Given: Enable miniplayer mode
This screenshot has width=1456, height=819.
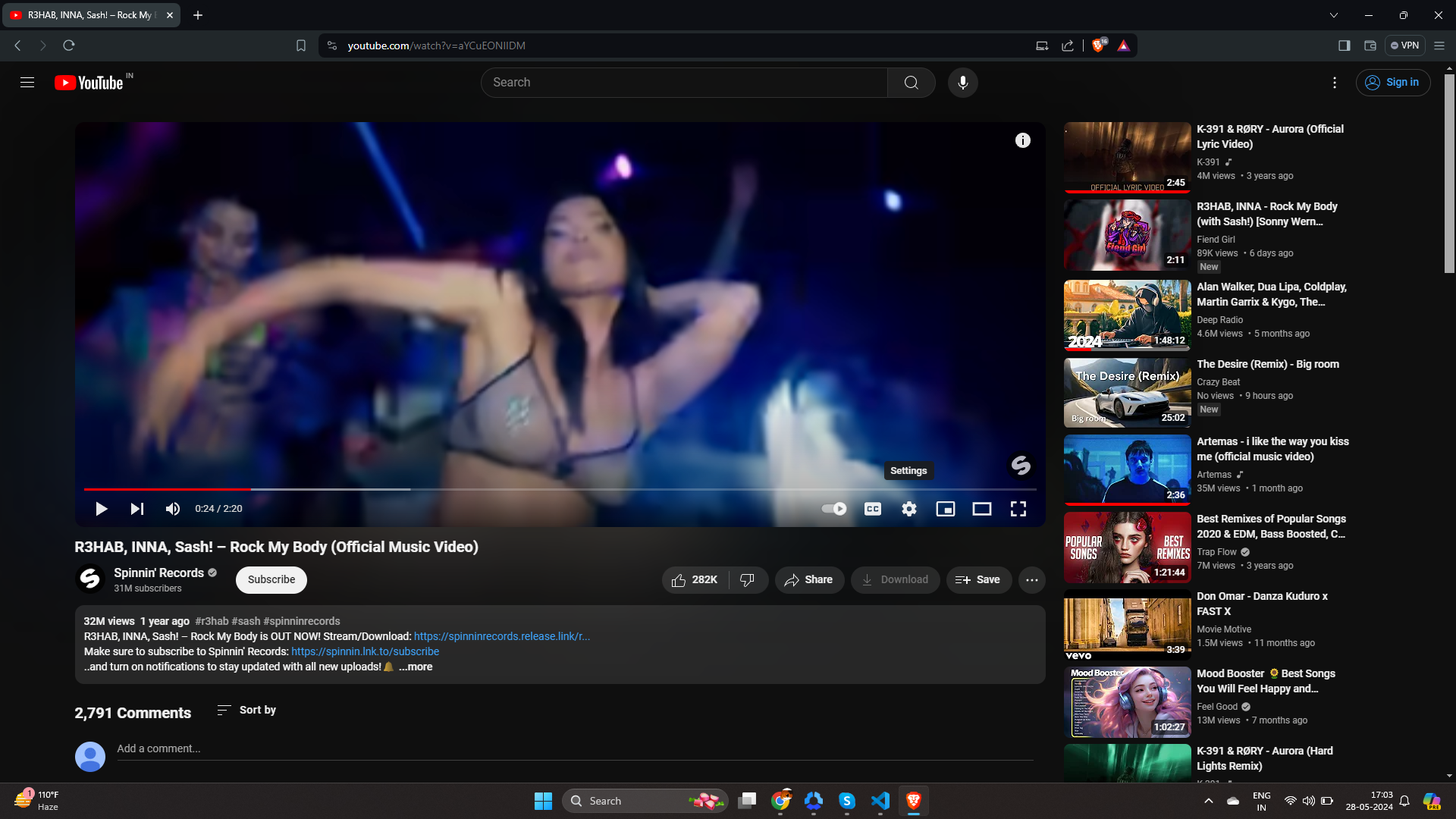Looking at the screenshot, I should [946, 509].
